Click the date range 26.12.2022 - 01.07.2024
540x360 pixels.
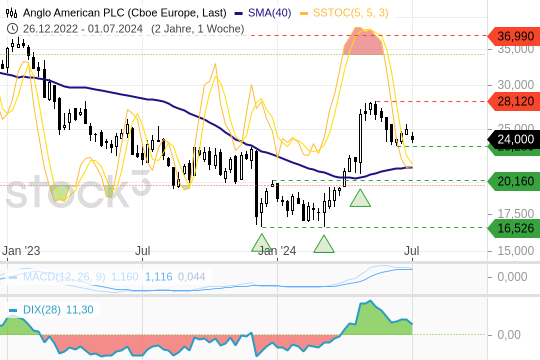tap(83, 29)
